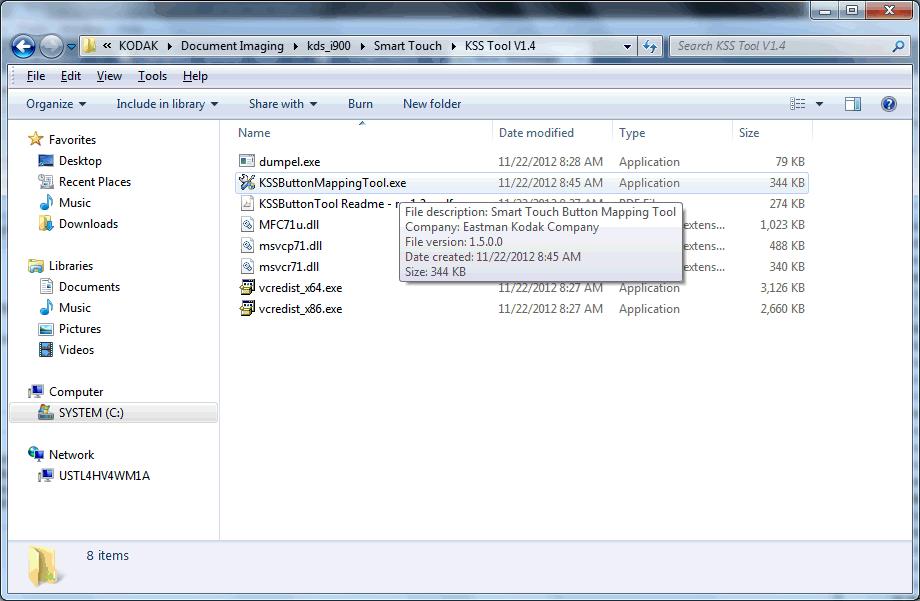920x601 pixels.
Task: Open the Get help question mark icon
Action: (888, 104)
